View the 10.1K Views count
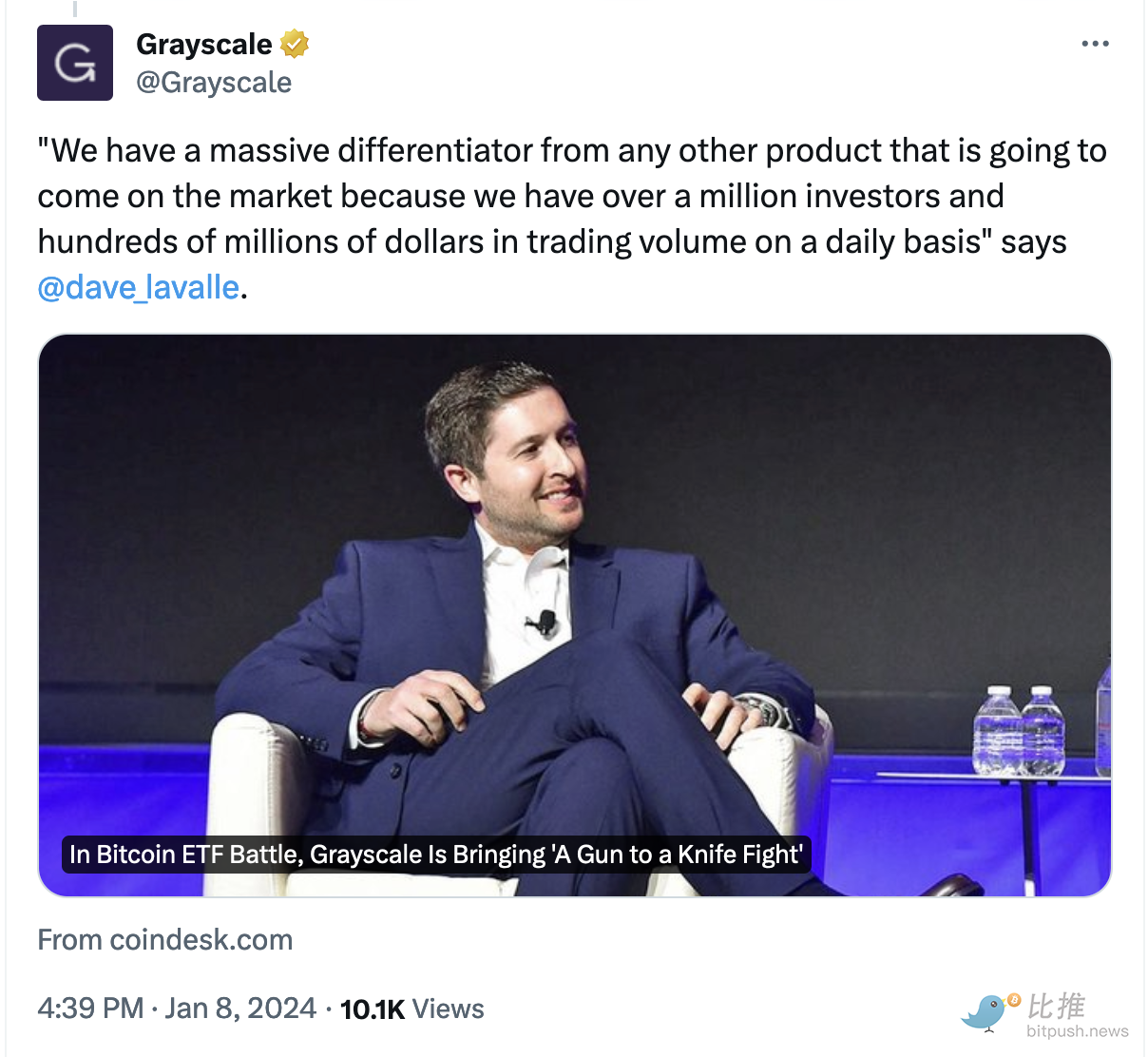The image size is (1148, 1057). [x=411, y=1009]
